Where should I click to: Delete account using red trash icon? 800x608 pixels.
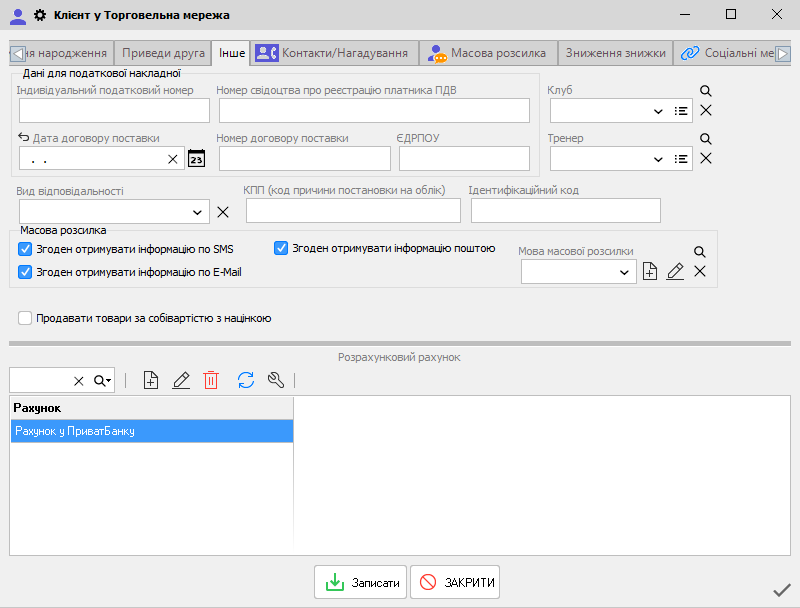(211, 380)
